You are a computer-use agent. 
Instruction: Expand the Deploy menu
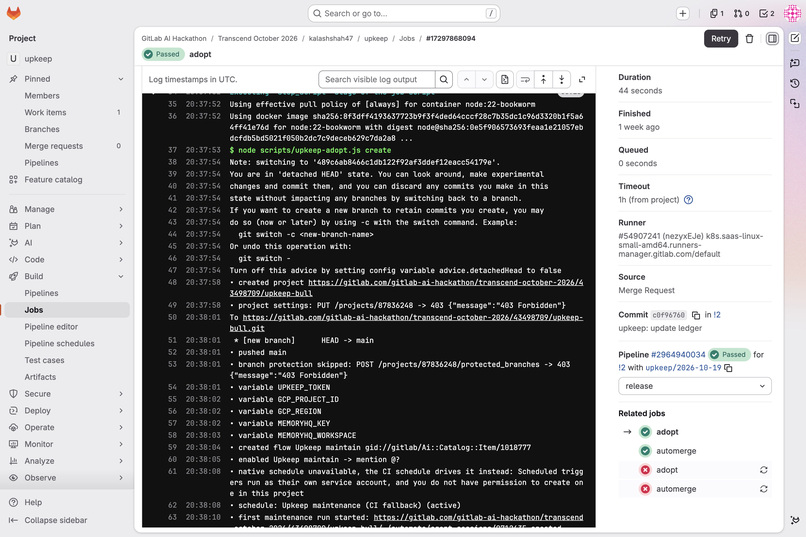[x=66, y=411]
